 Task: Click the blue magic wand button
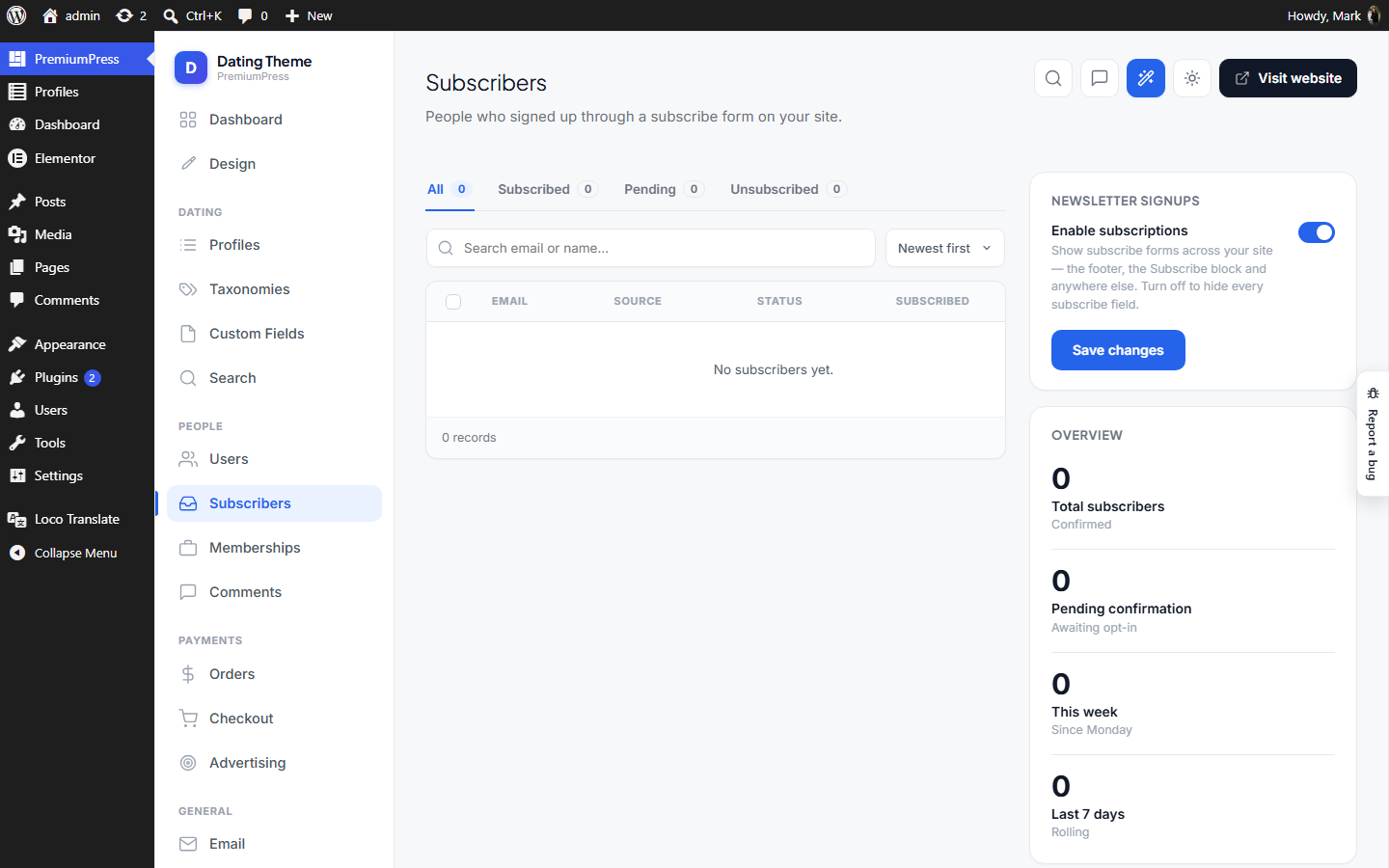point(1146,78)
